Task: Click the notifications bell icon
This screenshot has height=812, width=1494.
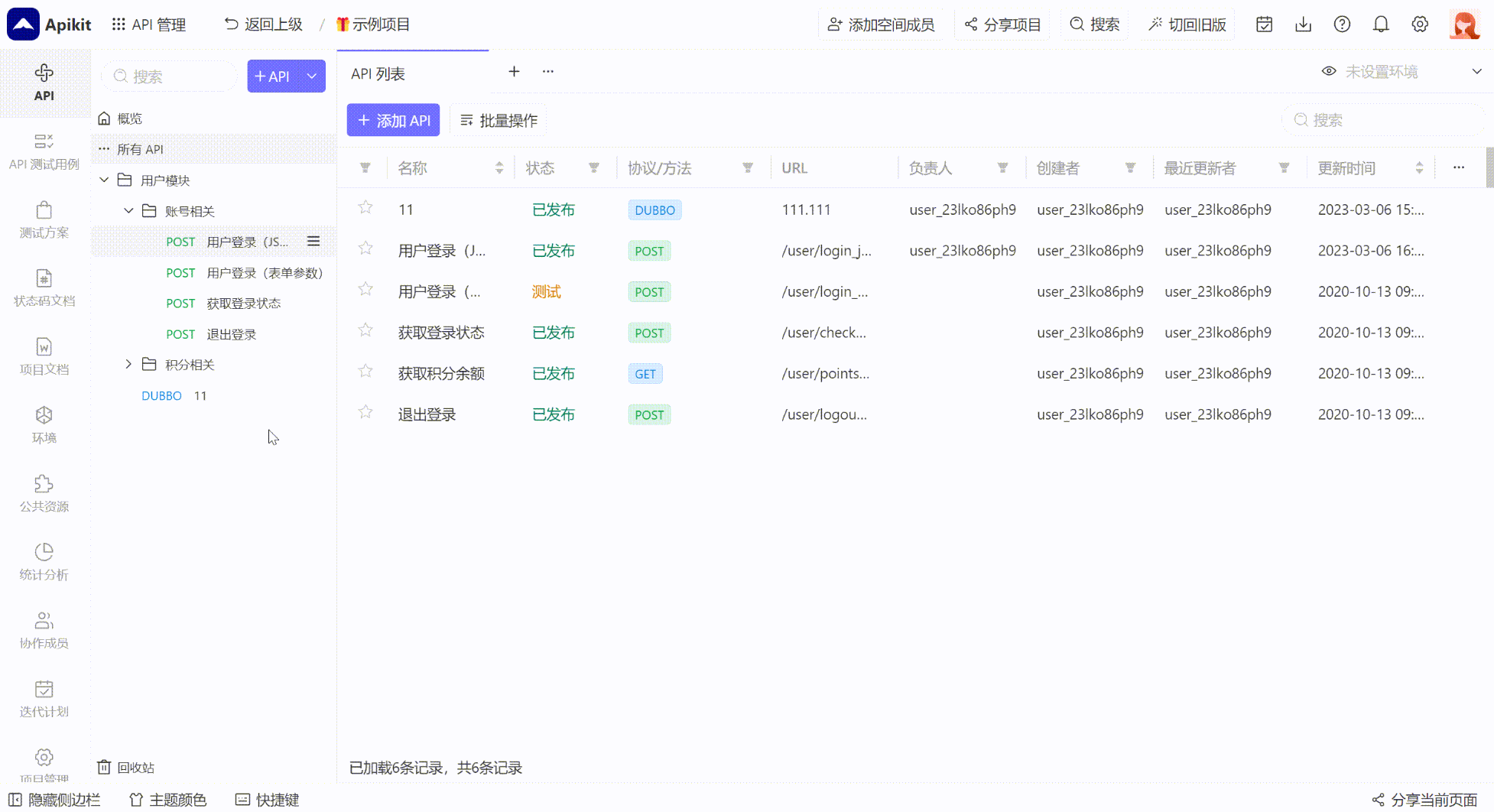Action: (1381, 24)
